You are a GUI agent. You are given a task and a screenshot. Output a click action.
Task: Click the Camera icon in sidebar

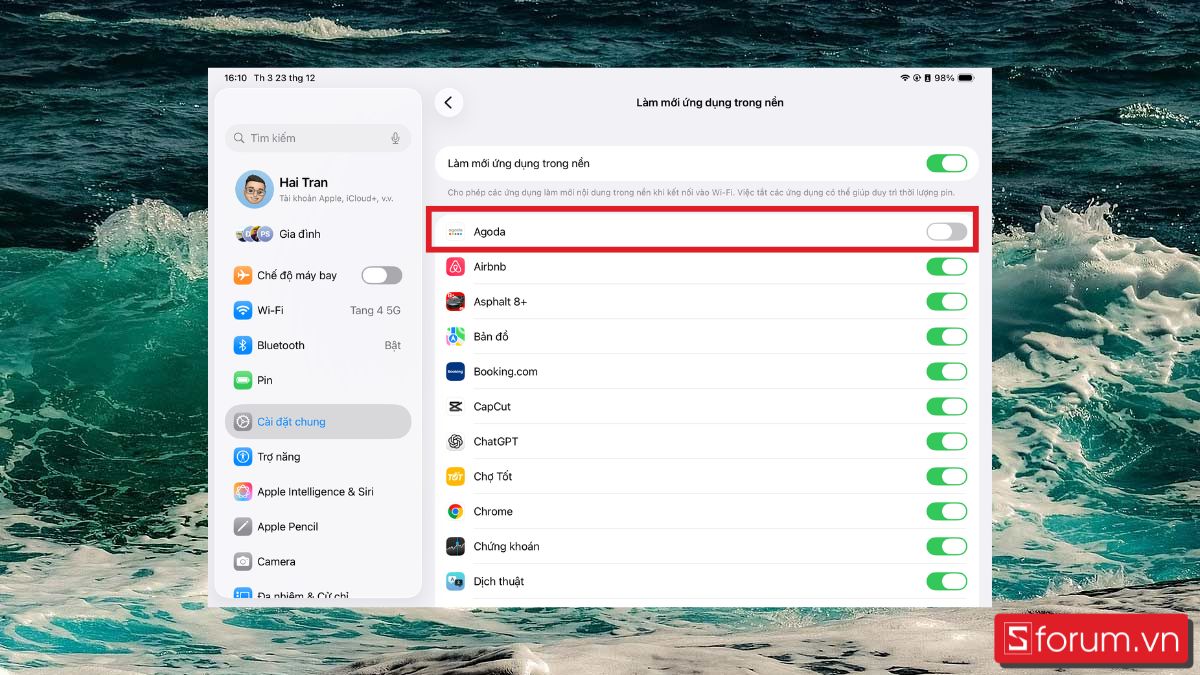[243, 562]
